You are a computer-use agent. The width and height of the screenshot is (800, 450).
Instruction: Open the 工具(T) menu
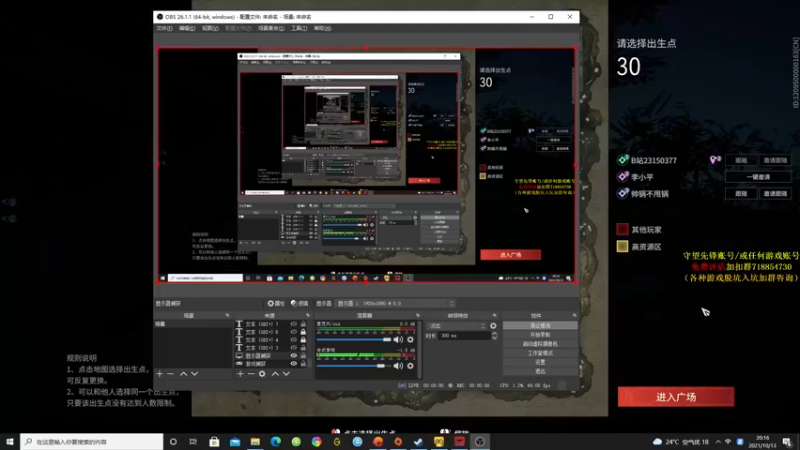tap(299, 28)
